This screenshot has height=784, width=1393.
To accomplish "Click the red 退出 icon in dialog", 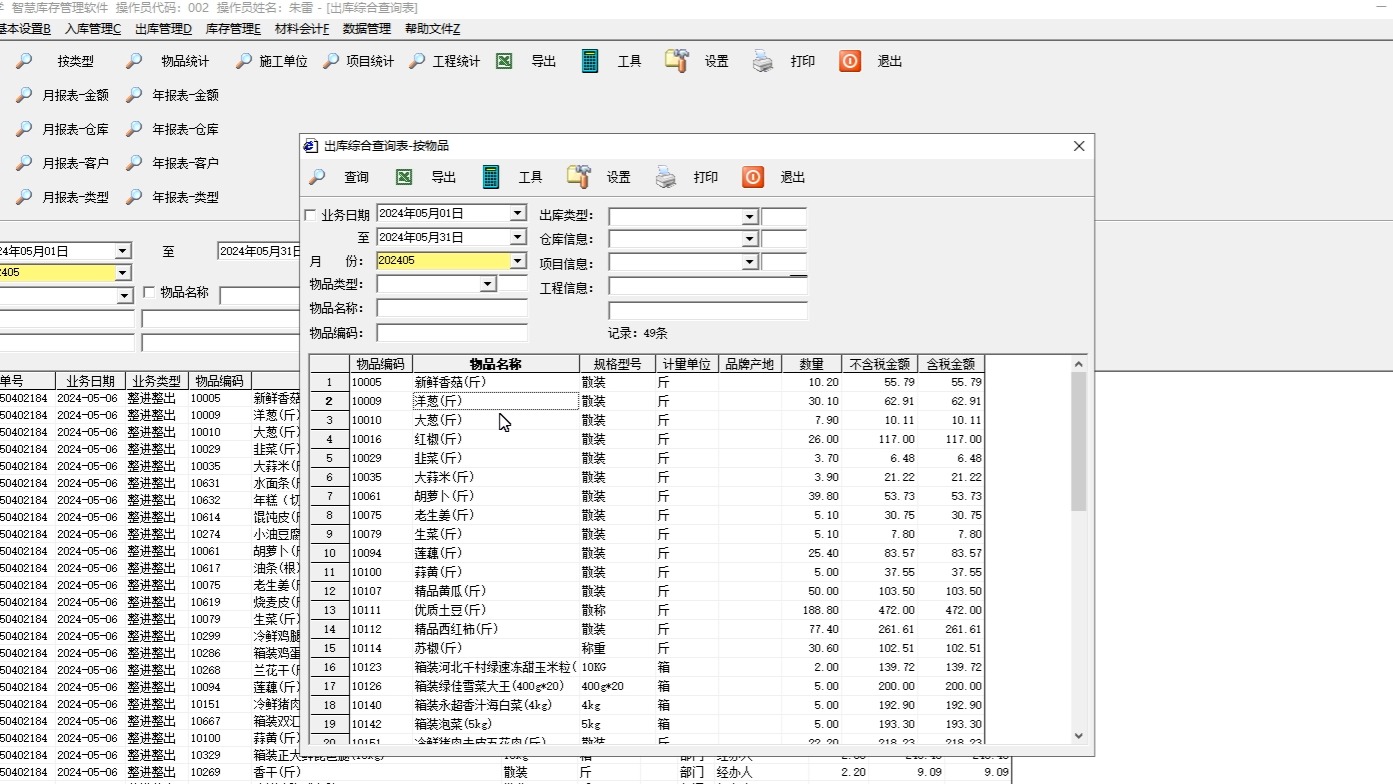I will click(753, 177).
